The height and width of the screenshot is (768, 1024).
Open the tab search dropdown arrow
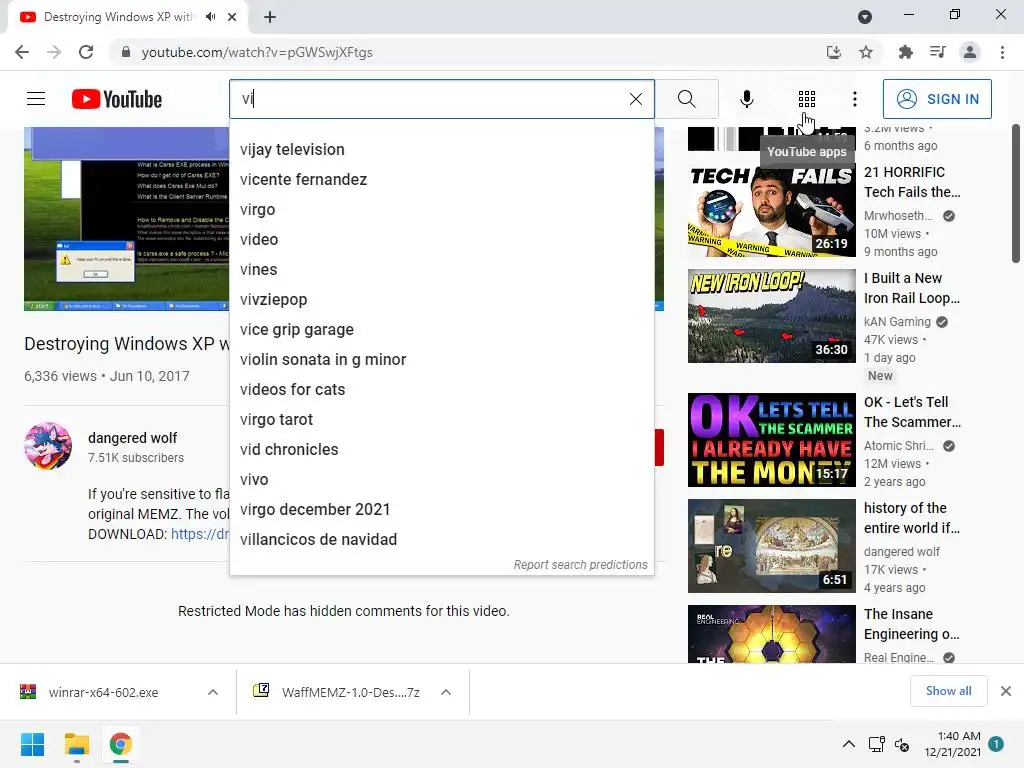pos(865,17)
